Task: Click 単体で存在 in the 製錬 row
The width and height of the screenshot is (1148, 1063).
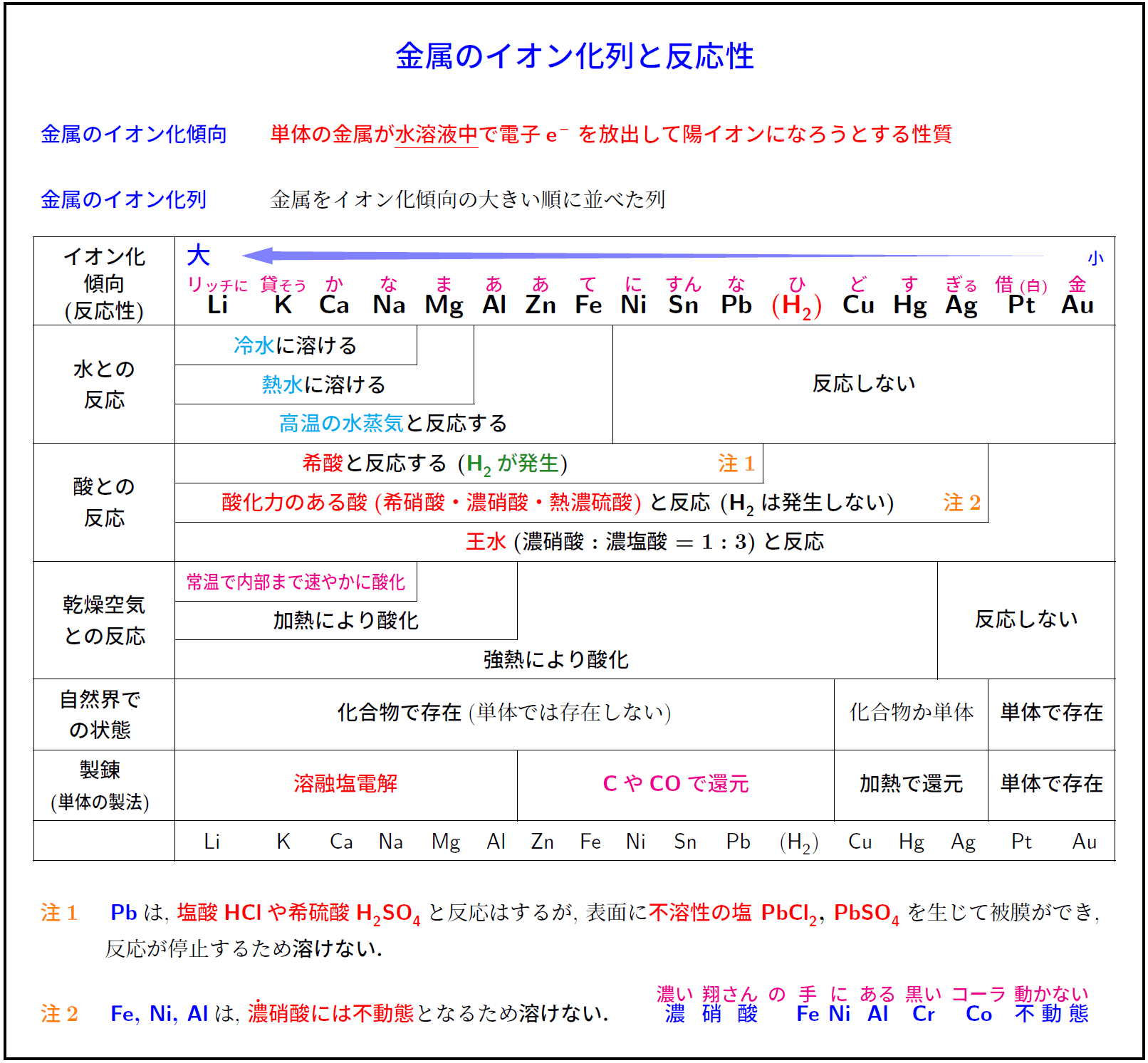Action: click(1052, 784)
